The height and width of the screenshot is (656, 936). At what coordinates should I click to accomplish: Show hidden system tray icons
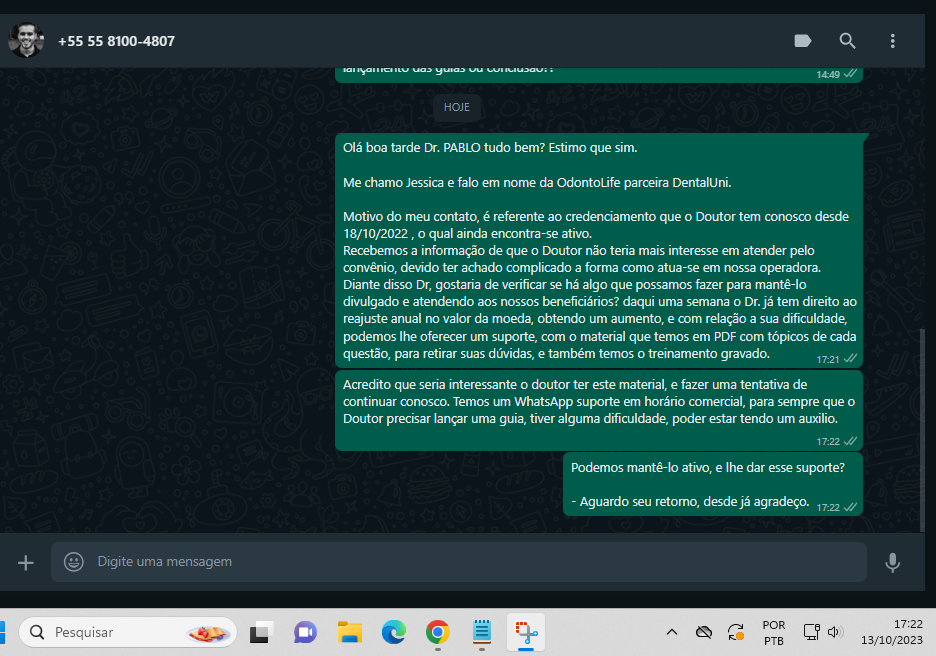tap(672, 632)
